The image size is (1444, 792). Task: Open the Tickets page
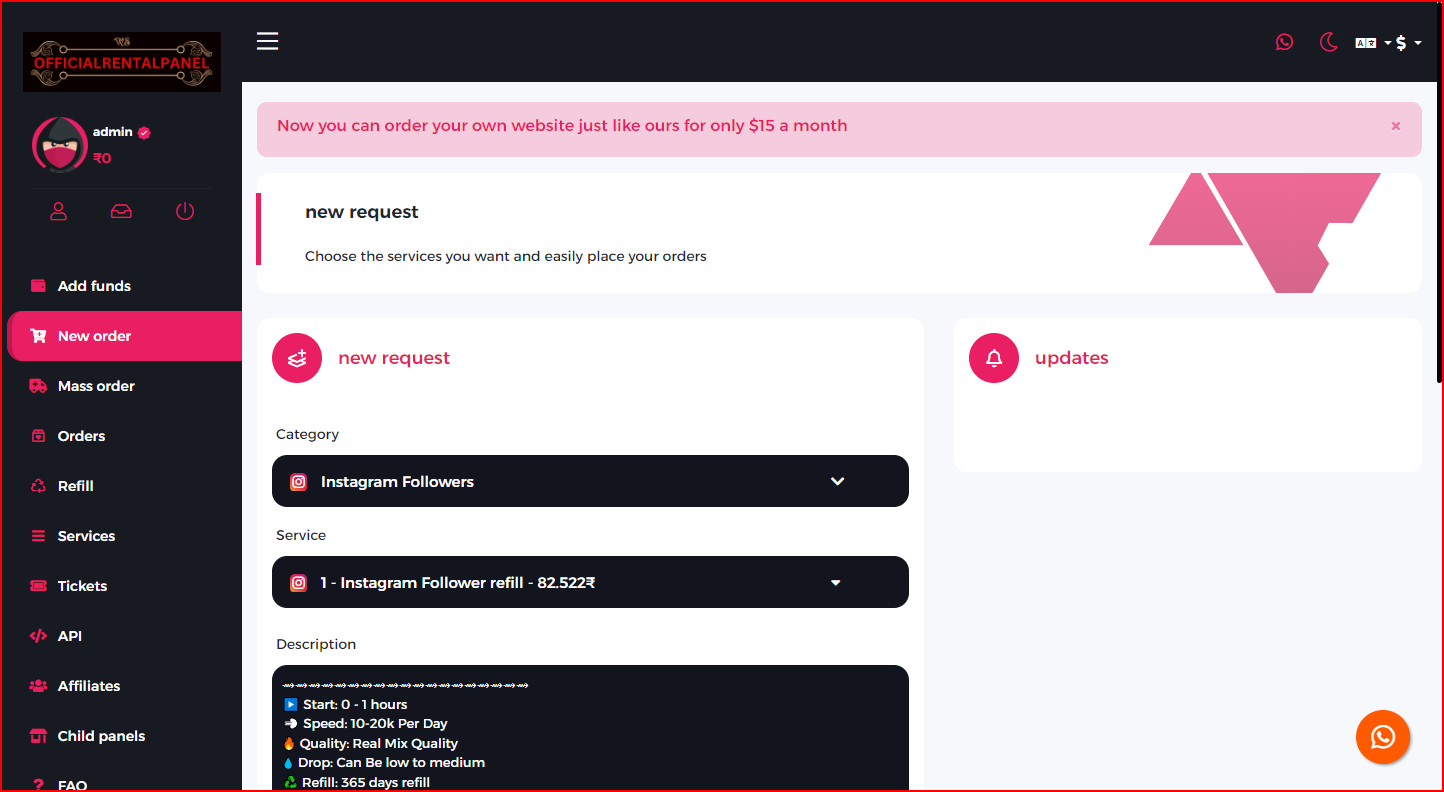(82, 586)
